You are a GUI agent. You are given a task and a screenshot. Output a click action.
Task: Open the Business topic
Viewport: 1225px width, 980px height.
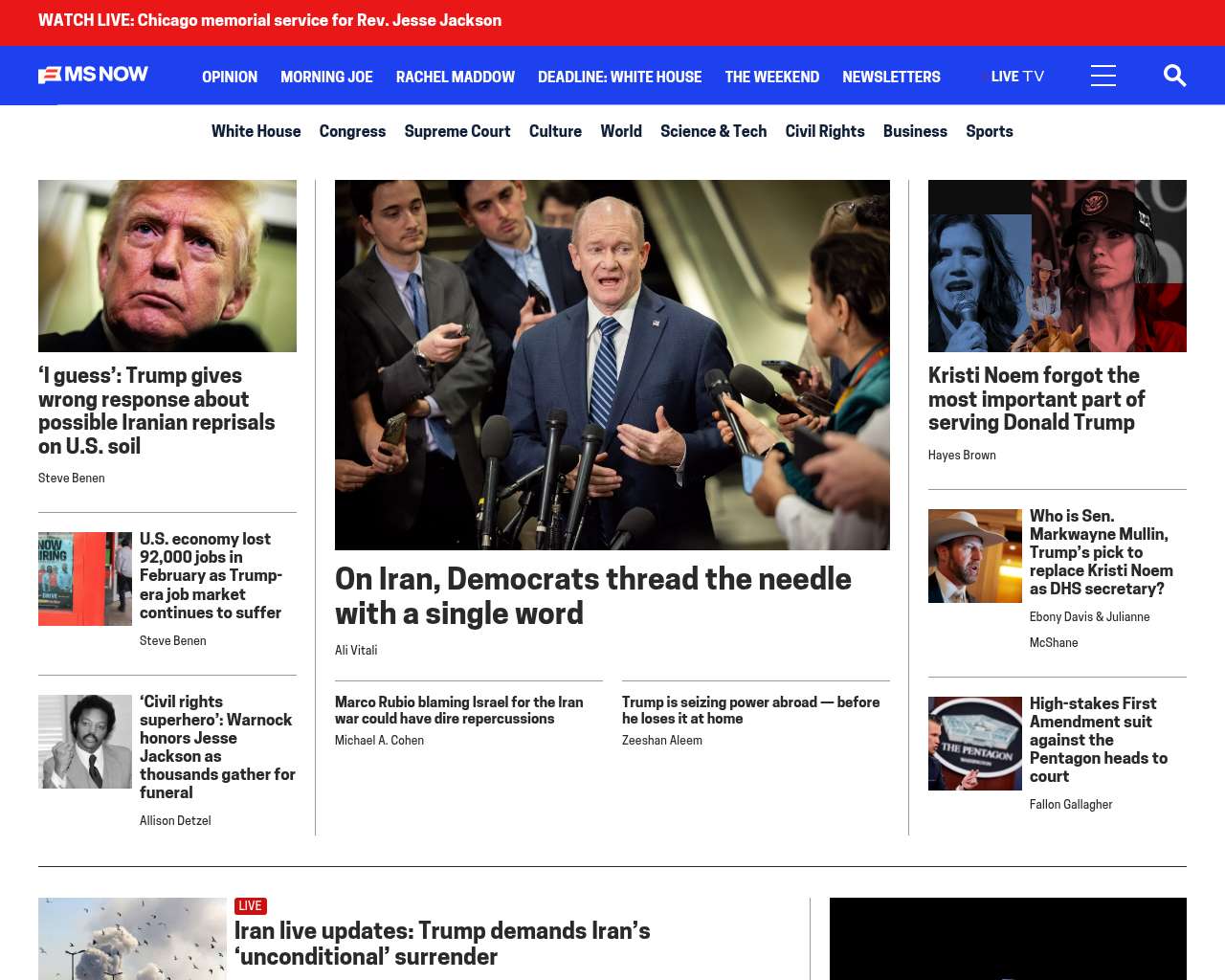point(915,131)
